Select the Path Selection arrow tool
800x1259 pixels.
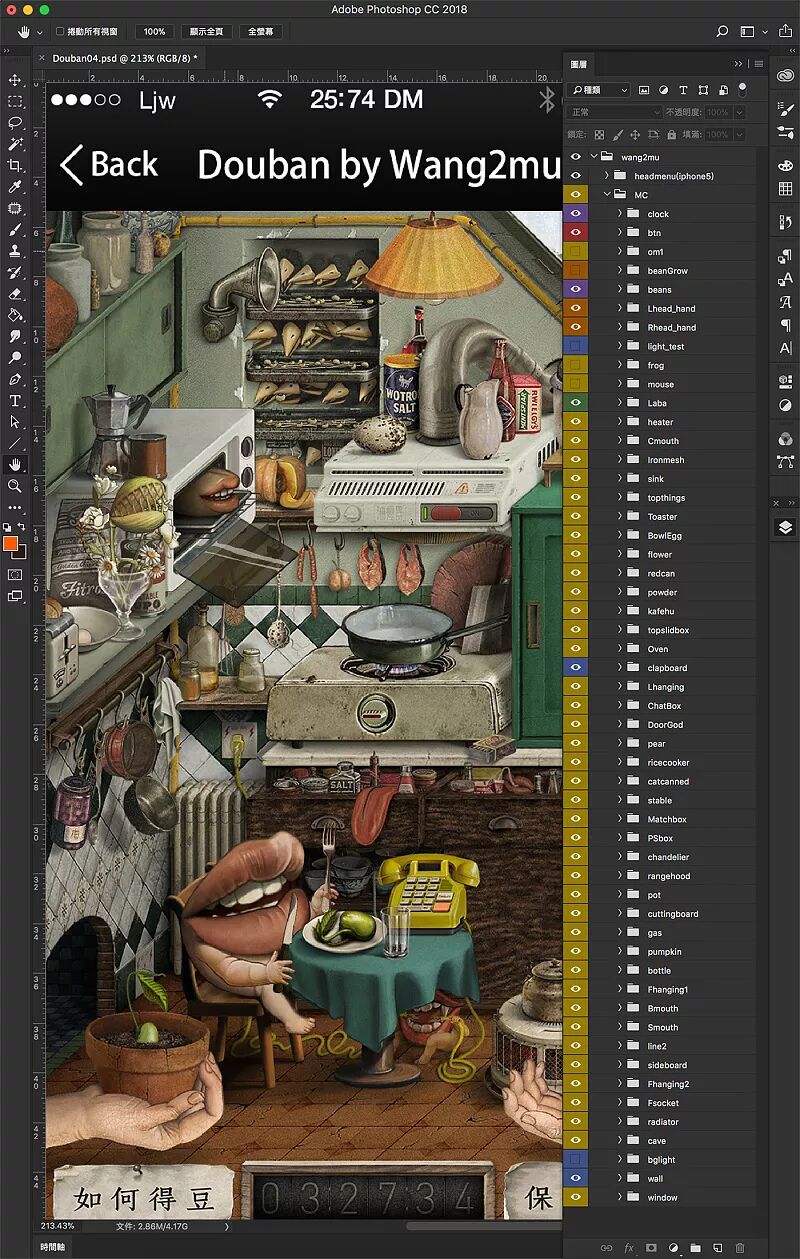[14, 422]
